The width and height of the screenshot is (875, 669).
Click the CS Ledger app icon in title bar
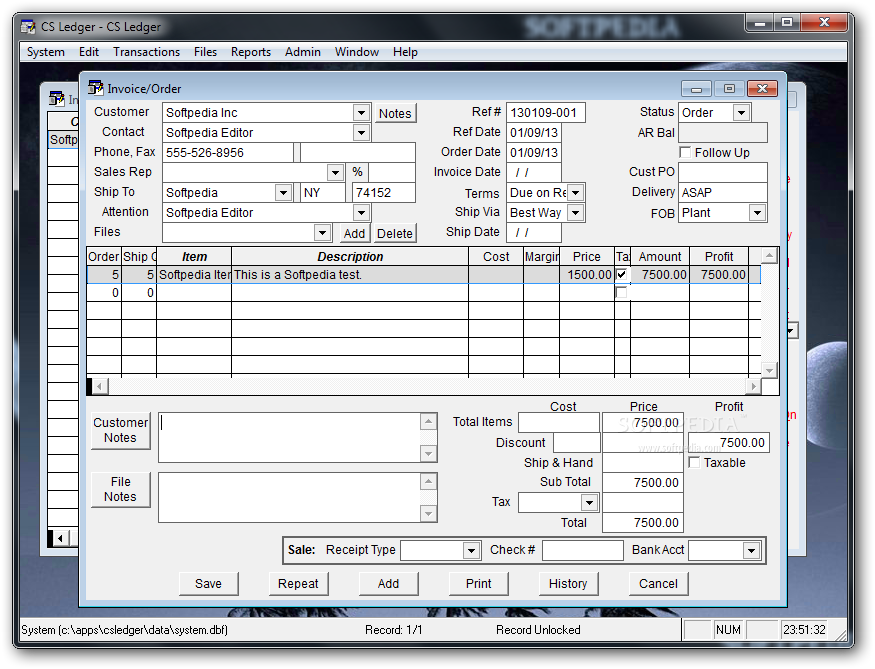(28, 26)
